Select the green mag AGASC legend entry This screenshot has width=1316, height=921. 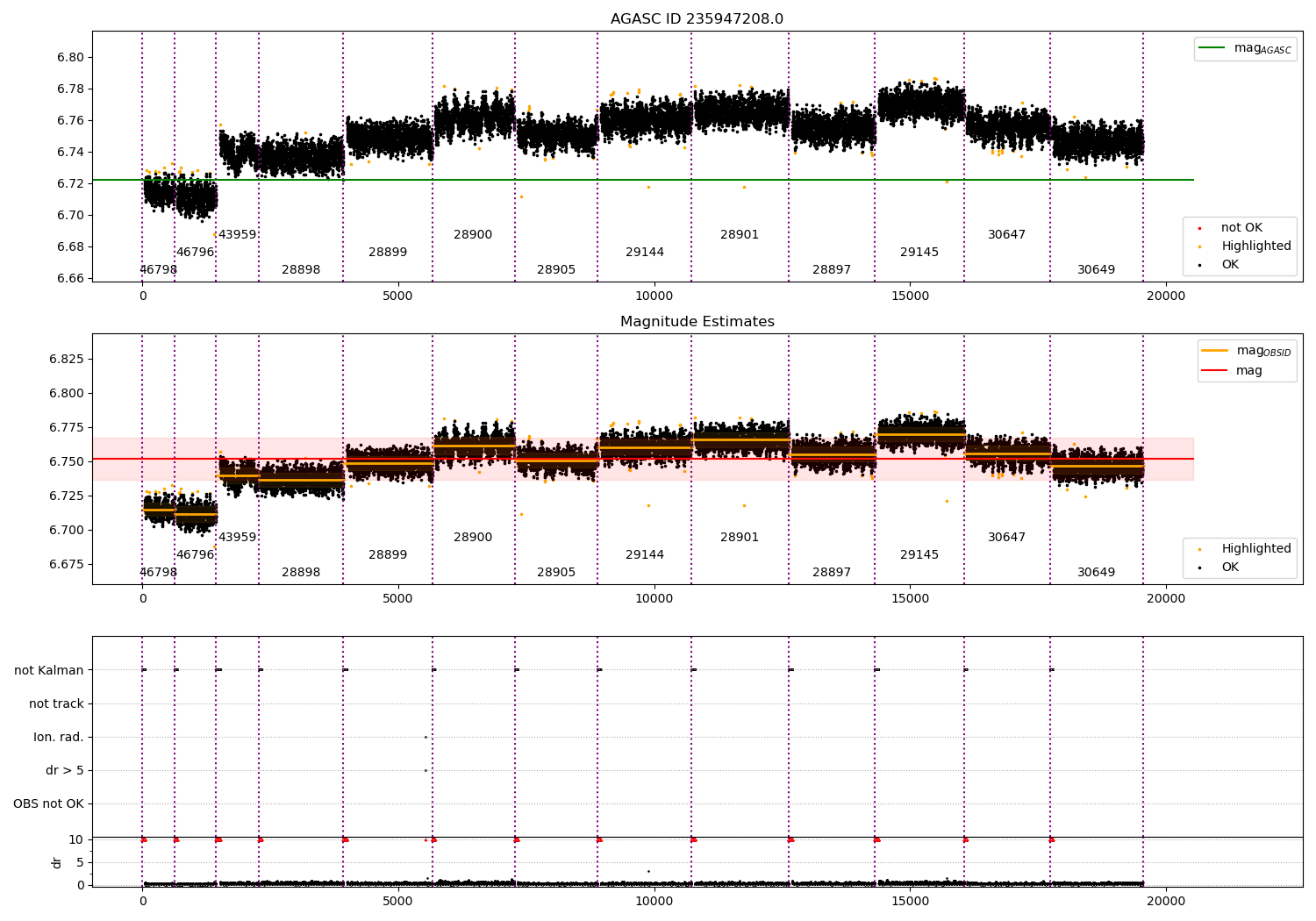(x=1245, y=48)
